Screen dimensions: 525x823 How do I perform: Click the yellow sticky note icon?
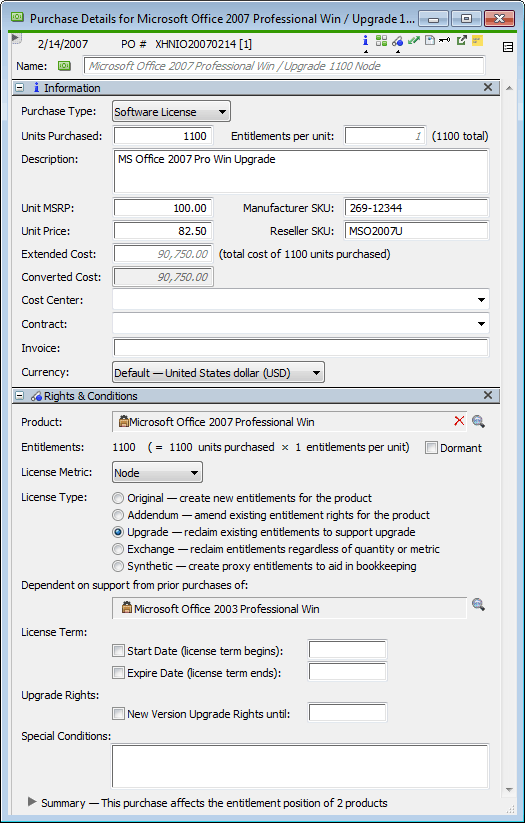[477, 40]
